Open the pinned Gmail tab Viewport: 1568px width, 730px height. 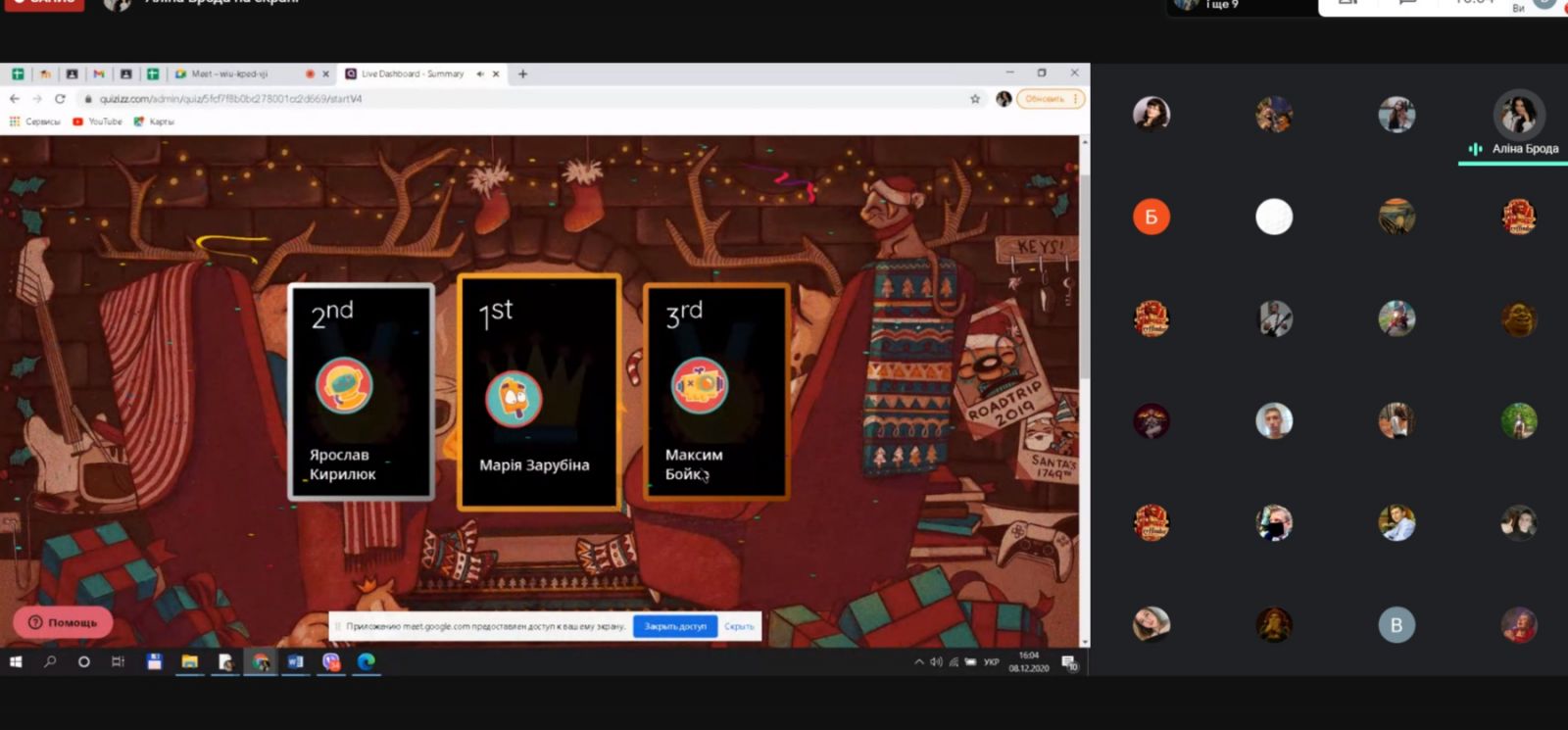[99, 73]
